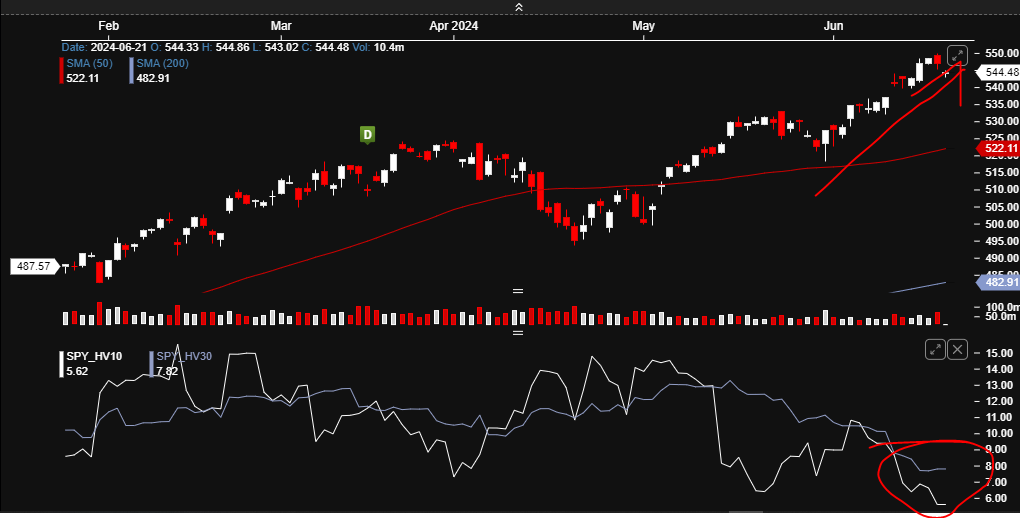Viewport: 1020px width, 518px height.
Task: Click the Vol: 10.4m readout
Action: click(379, 48)
